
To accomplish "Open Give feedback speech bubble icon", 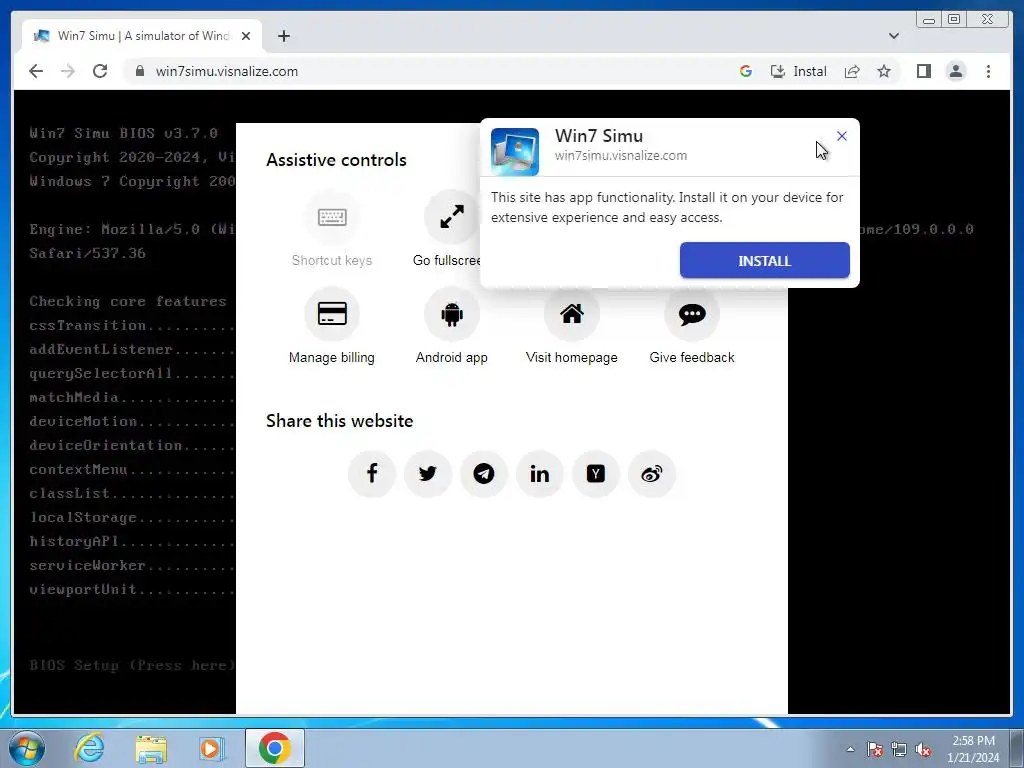I will coord(692,313).
